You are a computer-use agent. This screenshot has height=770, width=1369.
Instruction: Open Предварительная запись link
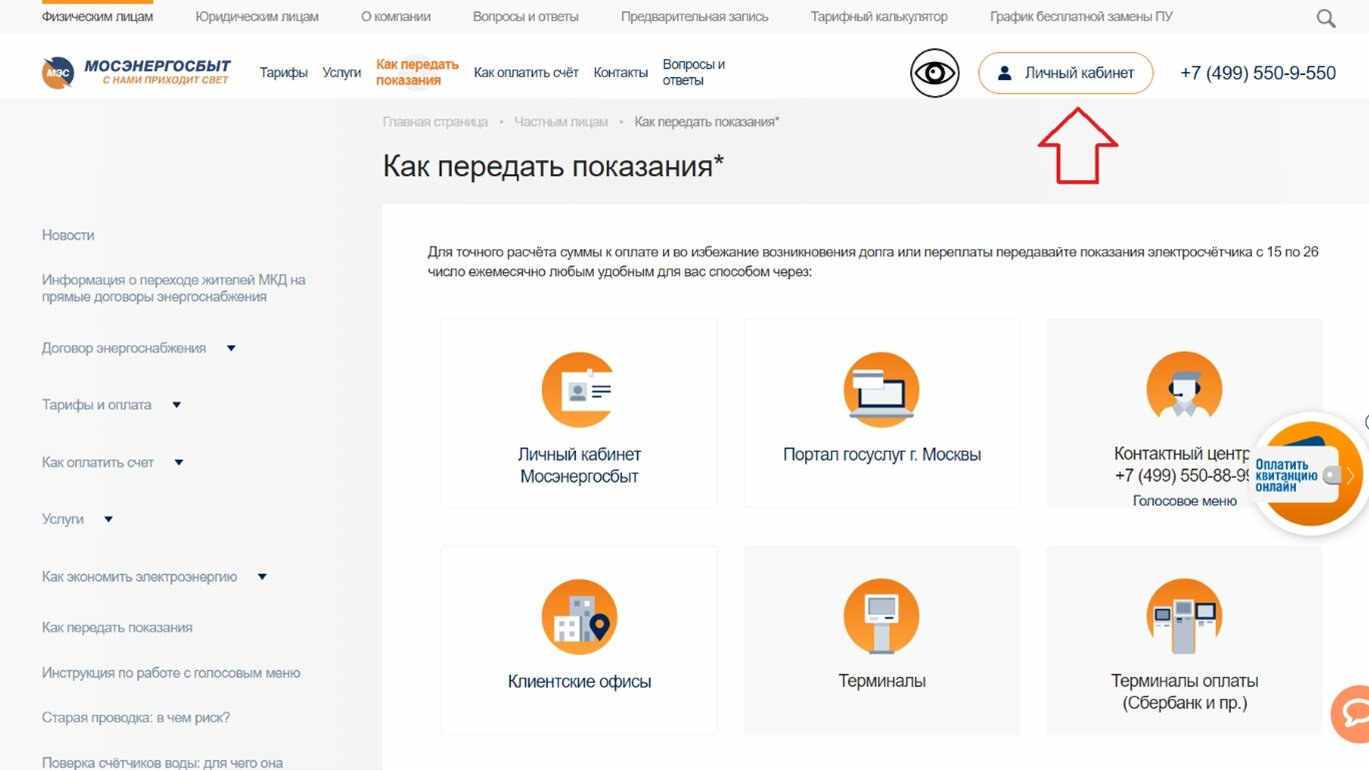695,17
